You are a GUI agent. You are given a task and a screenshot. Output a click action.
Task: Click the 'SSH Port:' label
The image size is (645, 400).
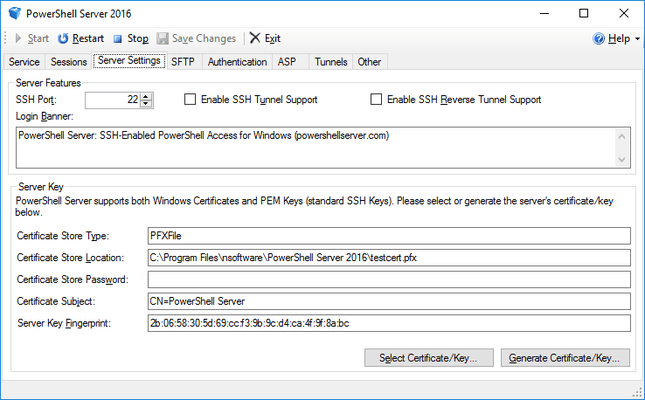[36, 100]
